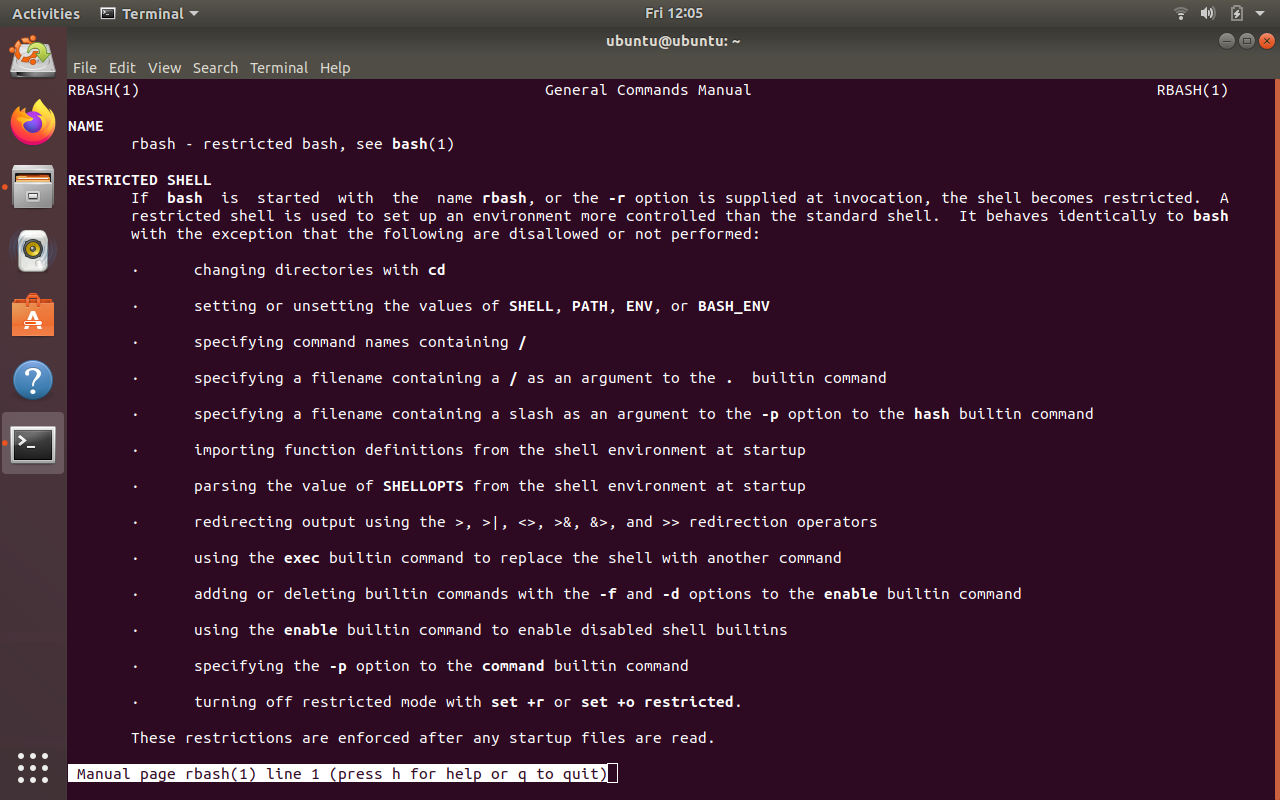1280x800 pixels.
Task: Launch the Files manager from the dock
Action: [x=33, y=187]
